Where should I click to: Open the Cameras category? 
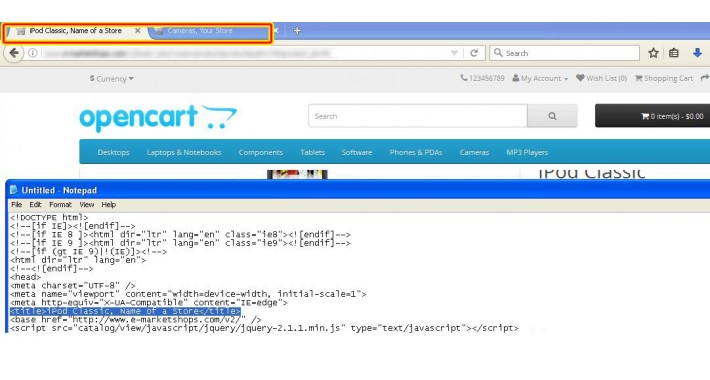point(474,152)
